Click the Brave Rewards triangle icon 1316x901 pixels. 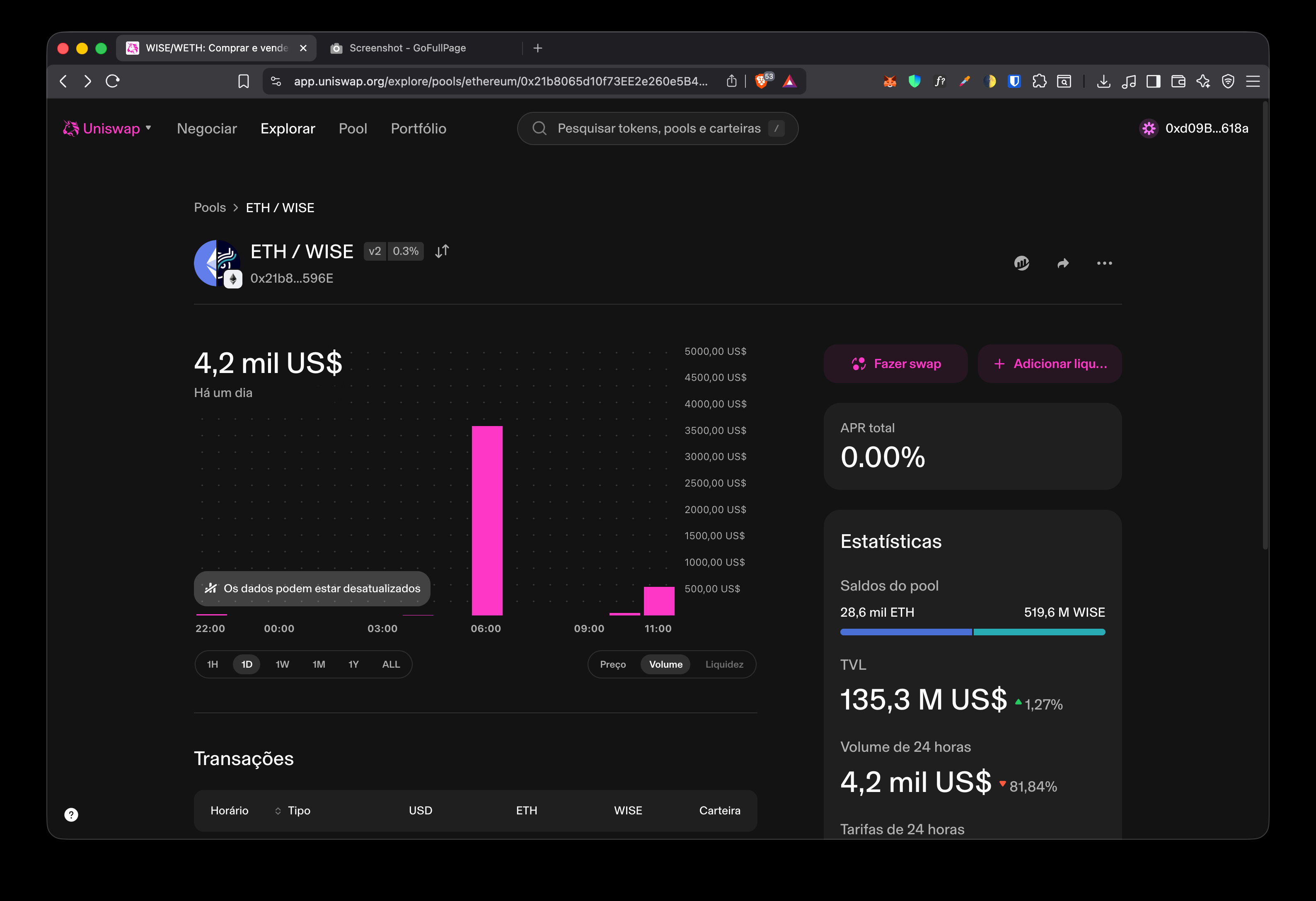(789, 82)
